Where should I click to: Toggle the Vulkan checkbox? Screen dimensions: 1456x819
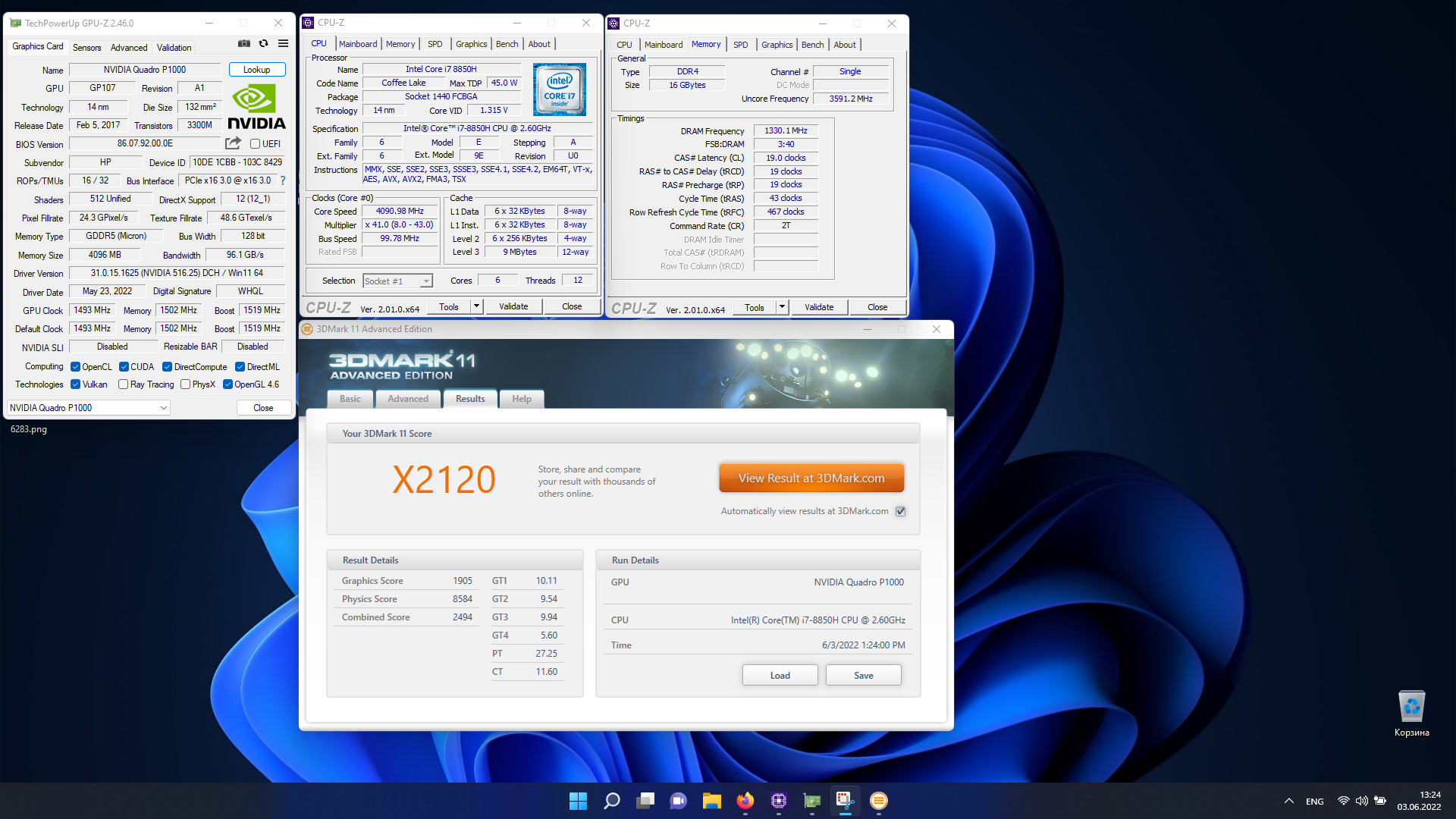coord(75,384)
